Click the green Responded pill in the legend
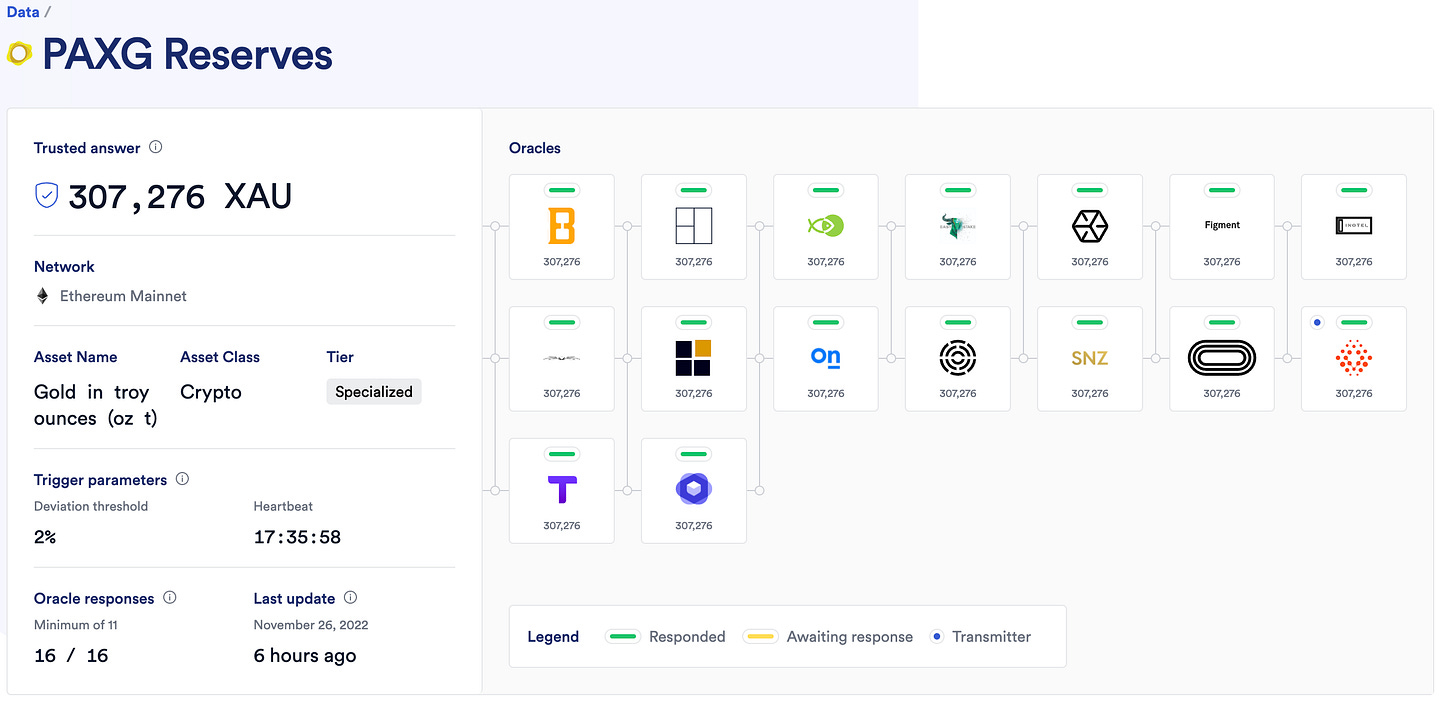 tap(624, 636)
